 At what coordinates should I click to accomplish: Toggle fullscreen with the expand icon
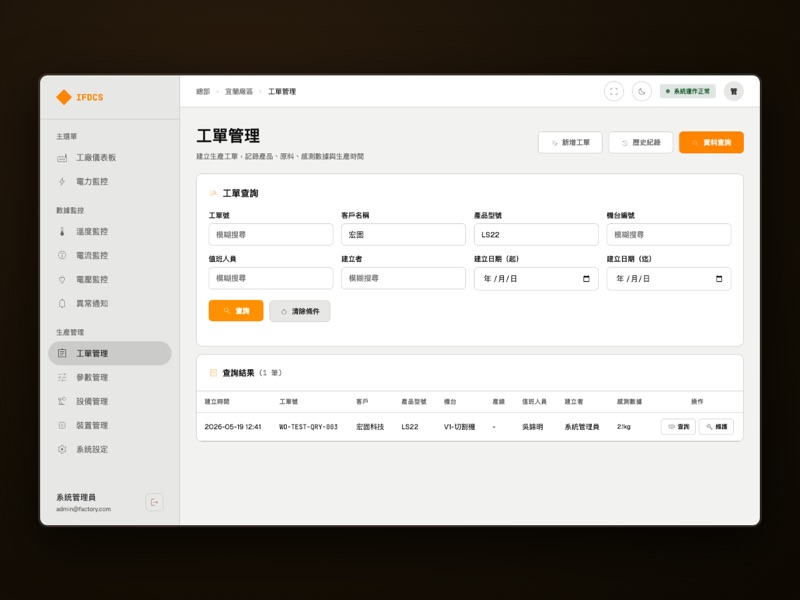point(614,91)
